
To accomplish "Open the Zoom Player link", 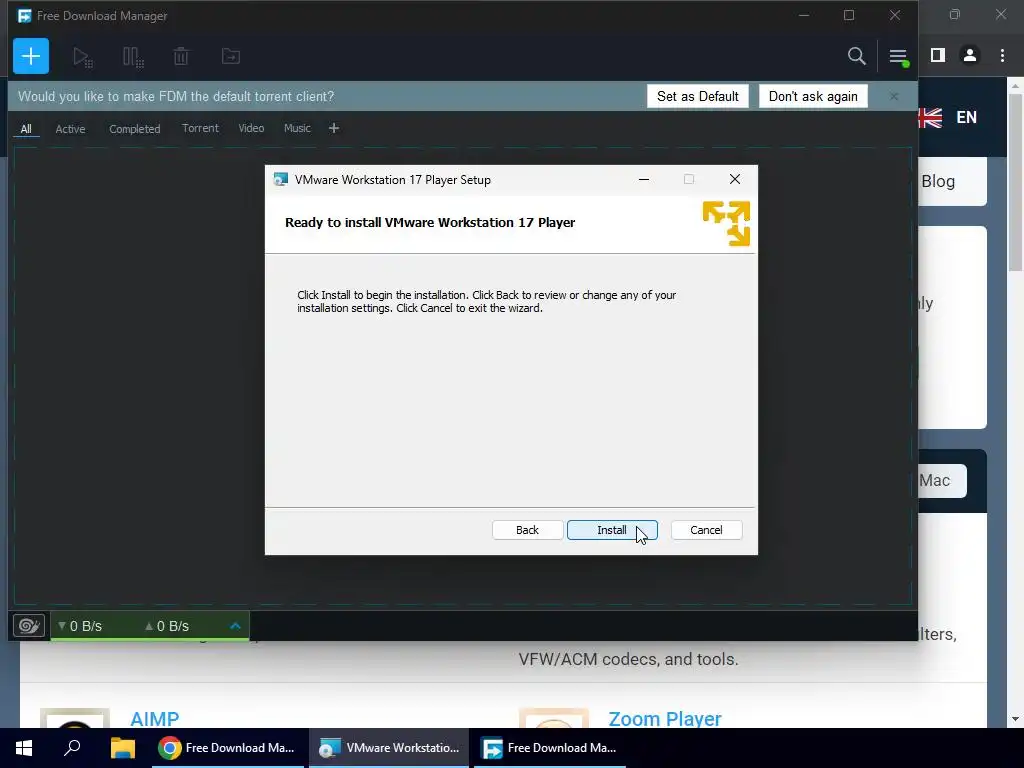I will [665, 718].
